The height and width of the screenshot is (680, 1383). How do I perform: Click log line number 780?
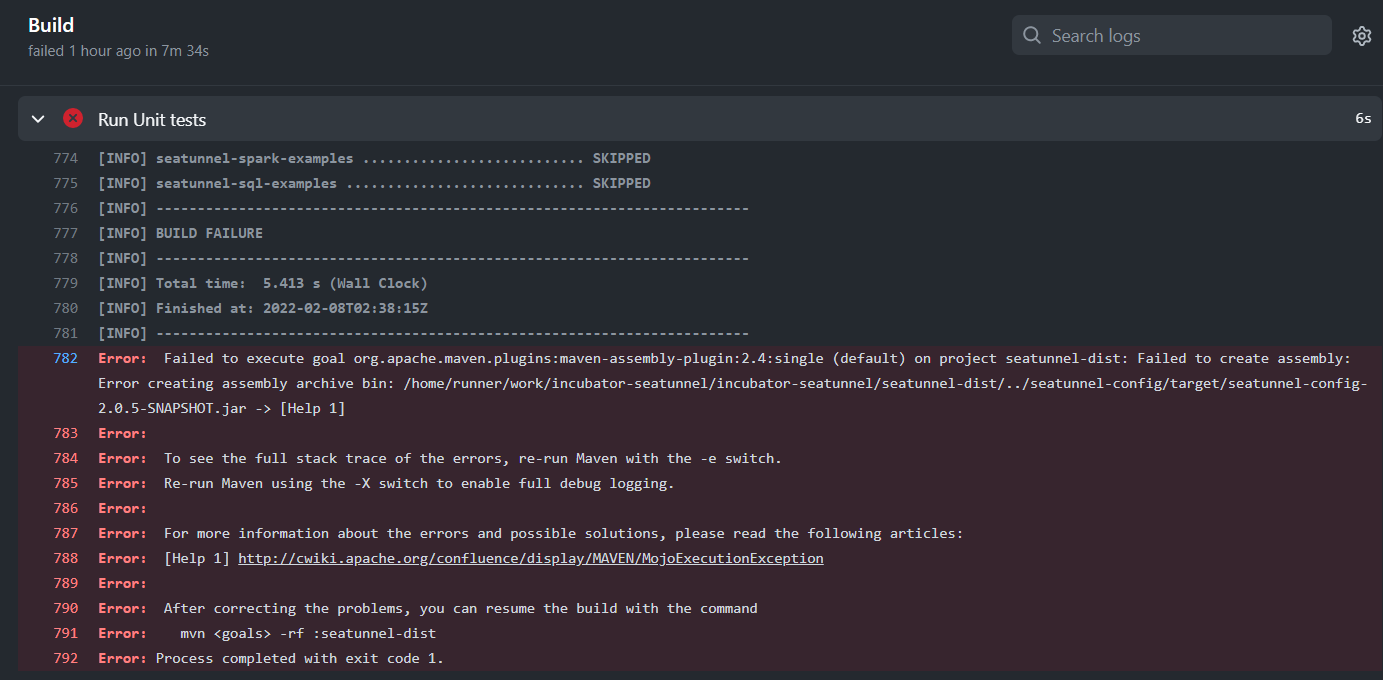pos(66,308)
